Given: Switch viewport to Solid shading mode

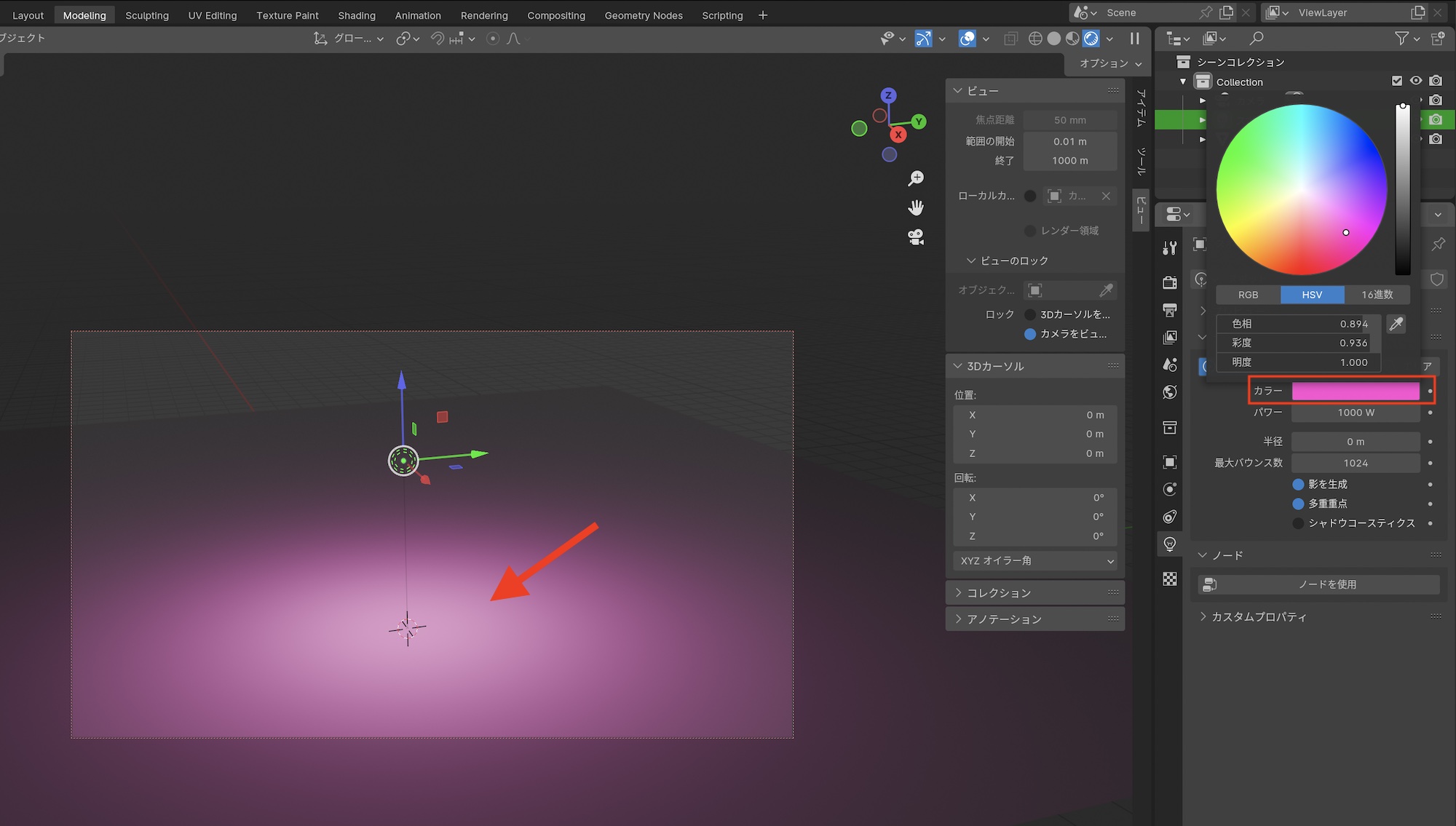Looking at the screenshot, I should (x=1053, y=39).
